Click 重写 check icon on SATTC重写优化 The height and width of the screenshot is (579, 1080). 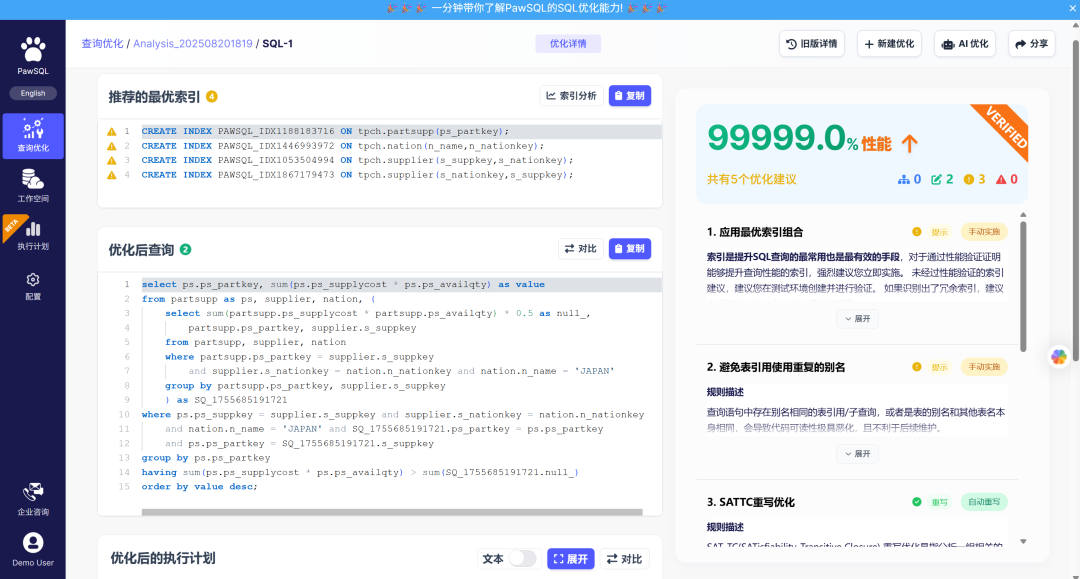(917, 502)
